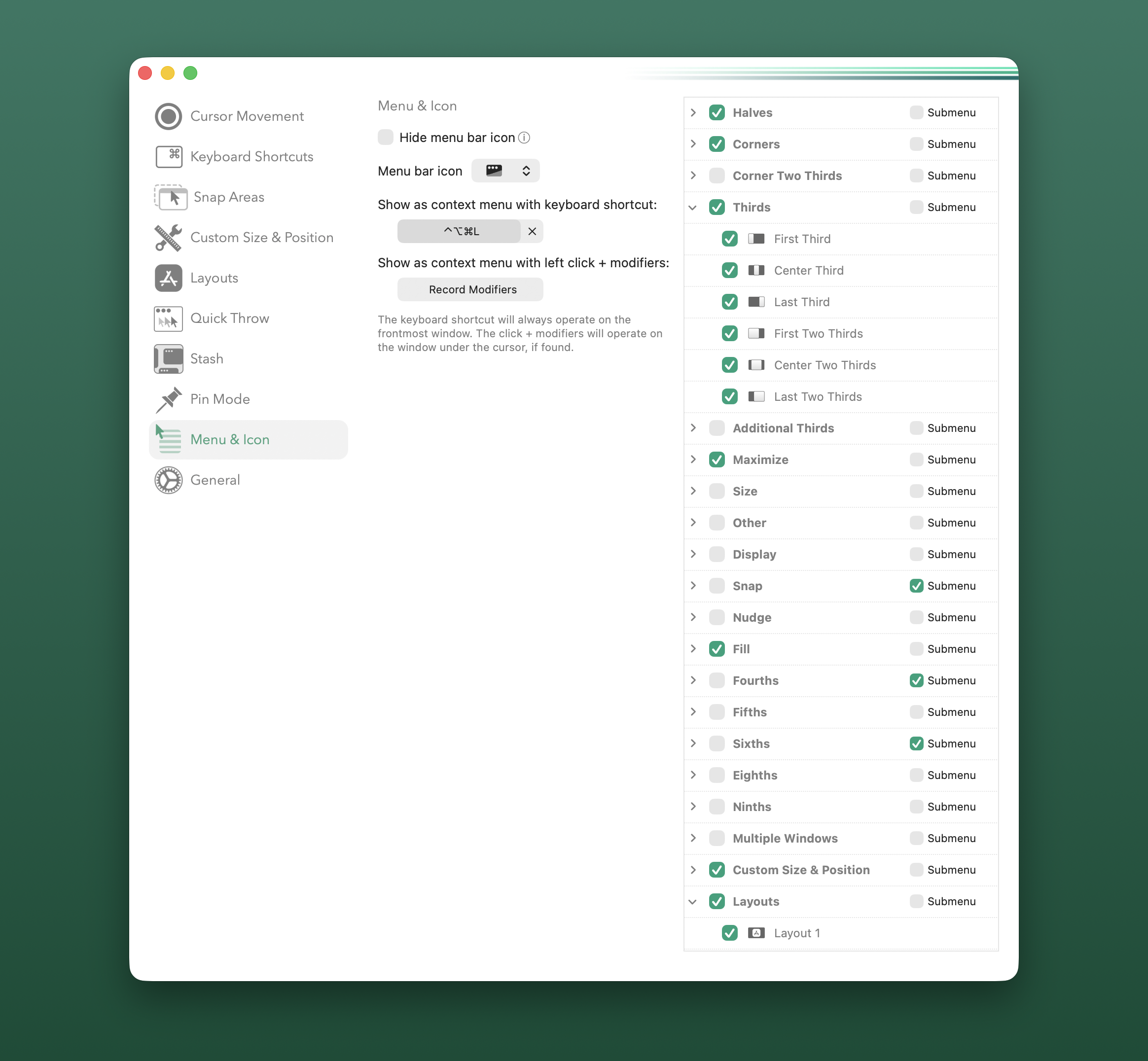Click the Center Third layout icon
This screenshot has height=1061, width=1148.
coord(756,270)
